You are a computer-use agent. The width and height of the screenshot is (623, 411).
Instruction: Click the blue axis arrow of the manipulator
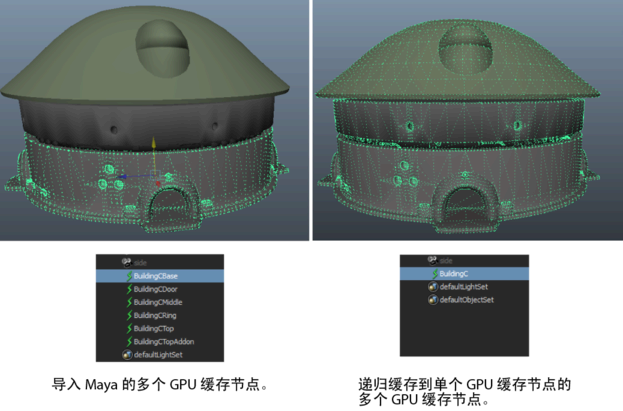tap(124, 176)
